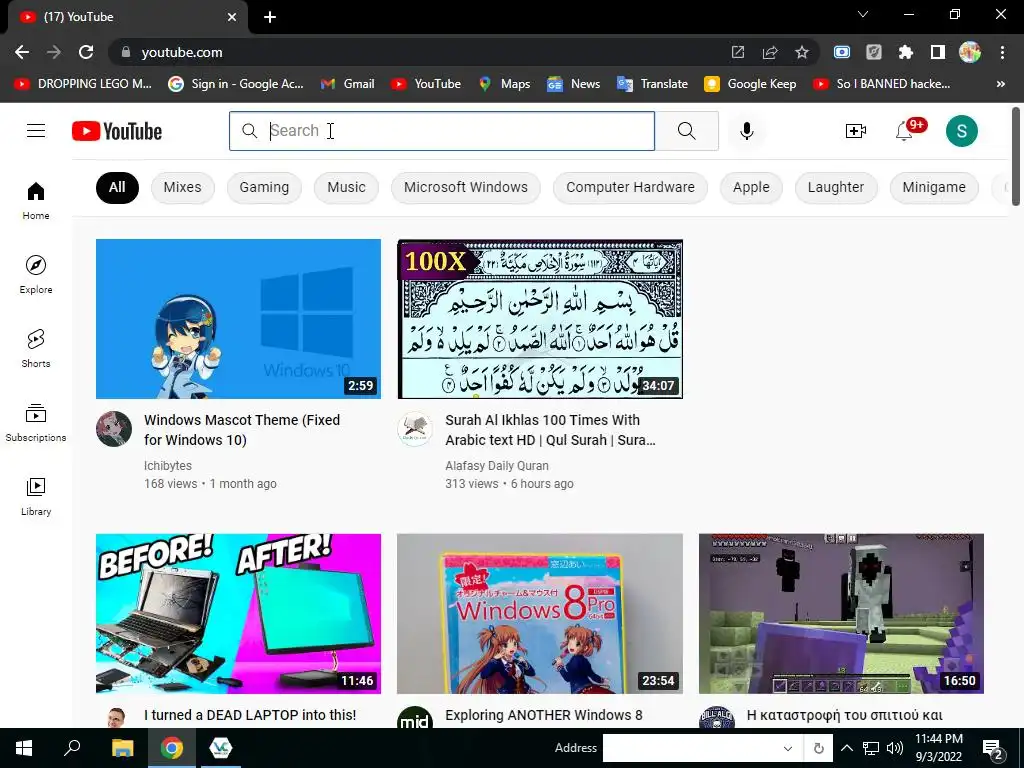Viewport: 1024px width, 768px height.
Task: Open the tab search dropdown arrow
Action: pyautogui.click(x=863, y=14)
